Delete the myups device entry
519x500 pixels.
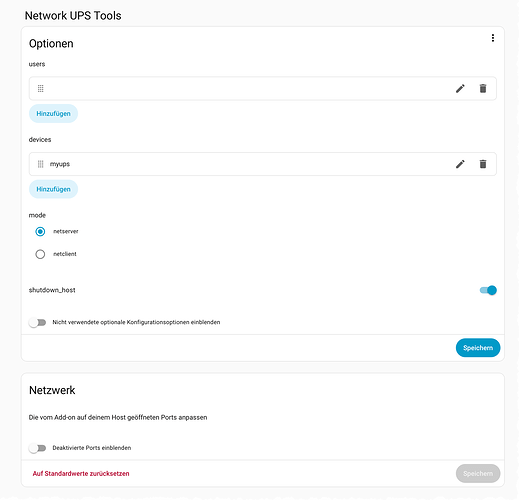[483, 164]
